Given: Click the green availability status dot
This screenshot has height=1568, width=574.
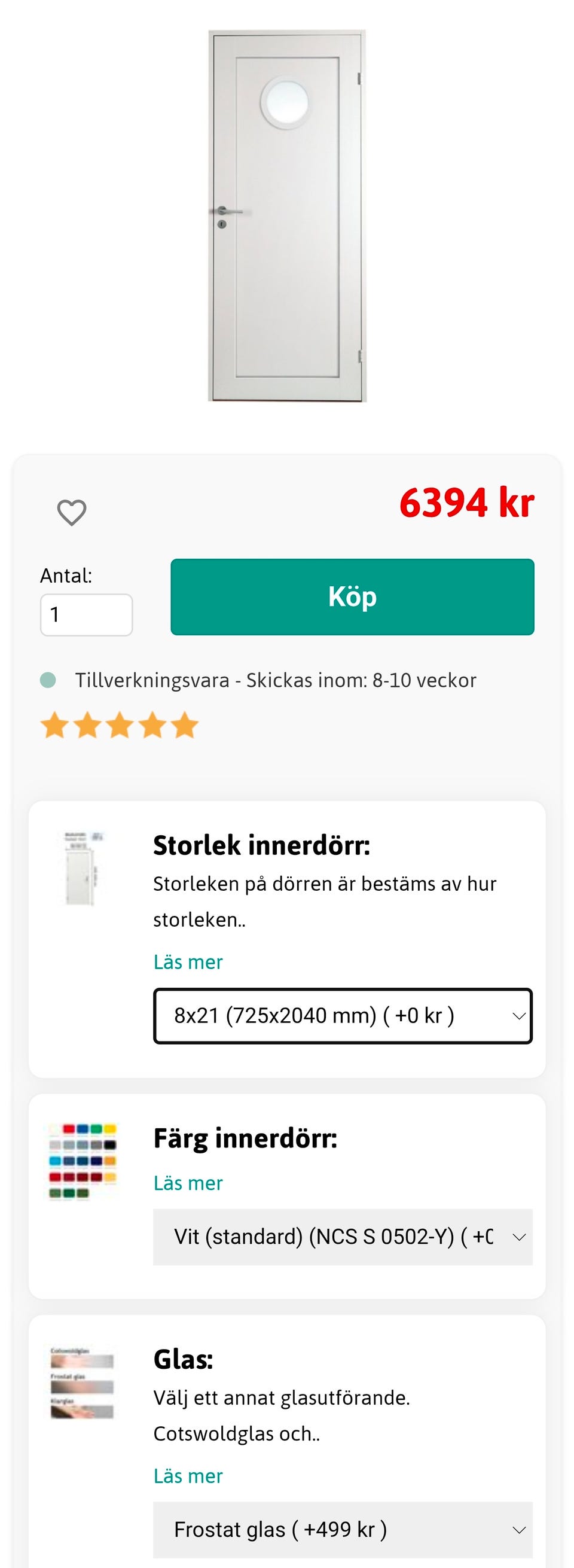Looking at the screenshot, I should [48, 680].
